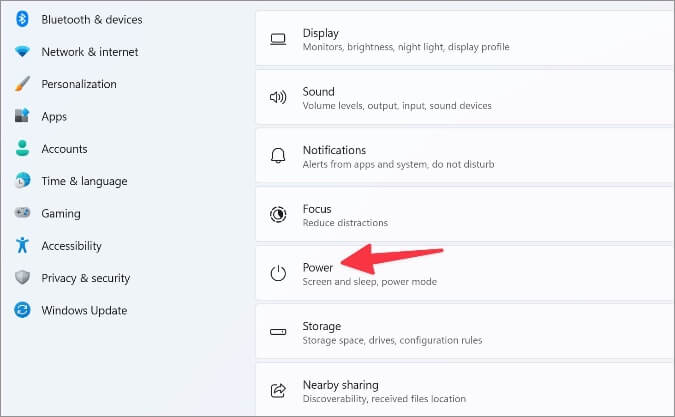Open the Personalization category
Screen dimensions: 675x417
pyautogui.click(x=79, y=84)
